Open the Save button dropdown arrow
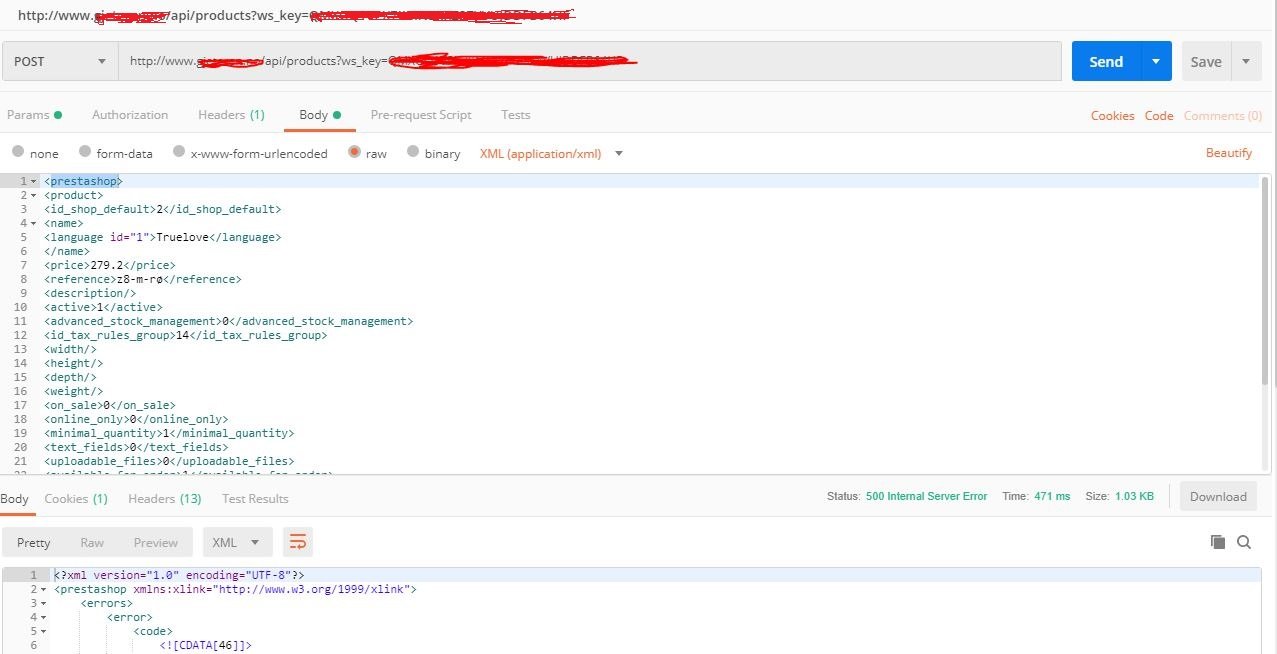The width and height of the screenshot is (1277, 654). pos(1246,61)
